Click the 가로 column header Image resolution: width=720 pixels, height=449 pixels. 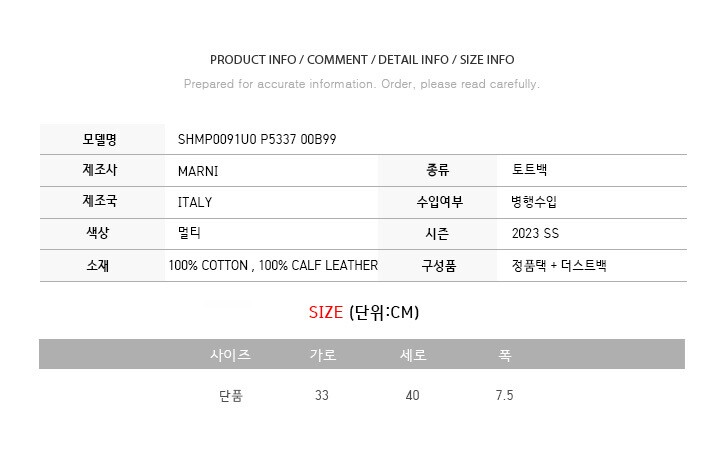pyautogui.click(x=322, y=355)
